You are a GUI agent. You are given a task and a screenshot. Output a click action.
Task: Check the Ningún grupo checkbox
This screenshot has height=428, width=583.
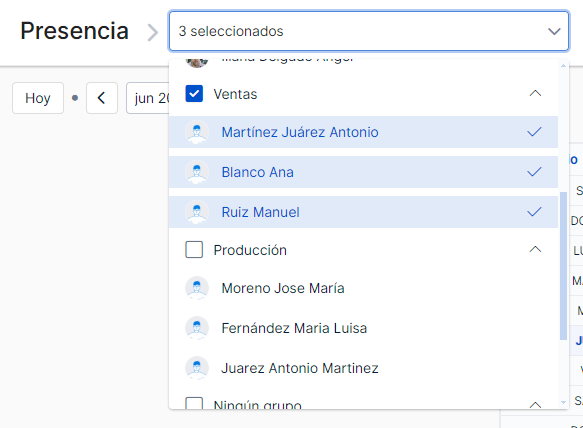(194, 403)
